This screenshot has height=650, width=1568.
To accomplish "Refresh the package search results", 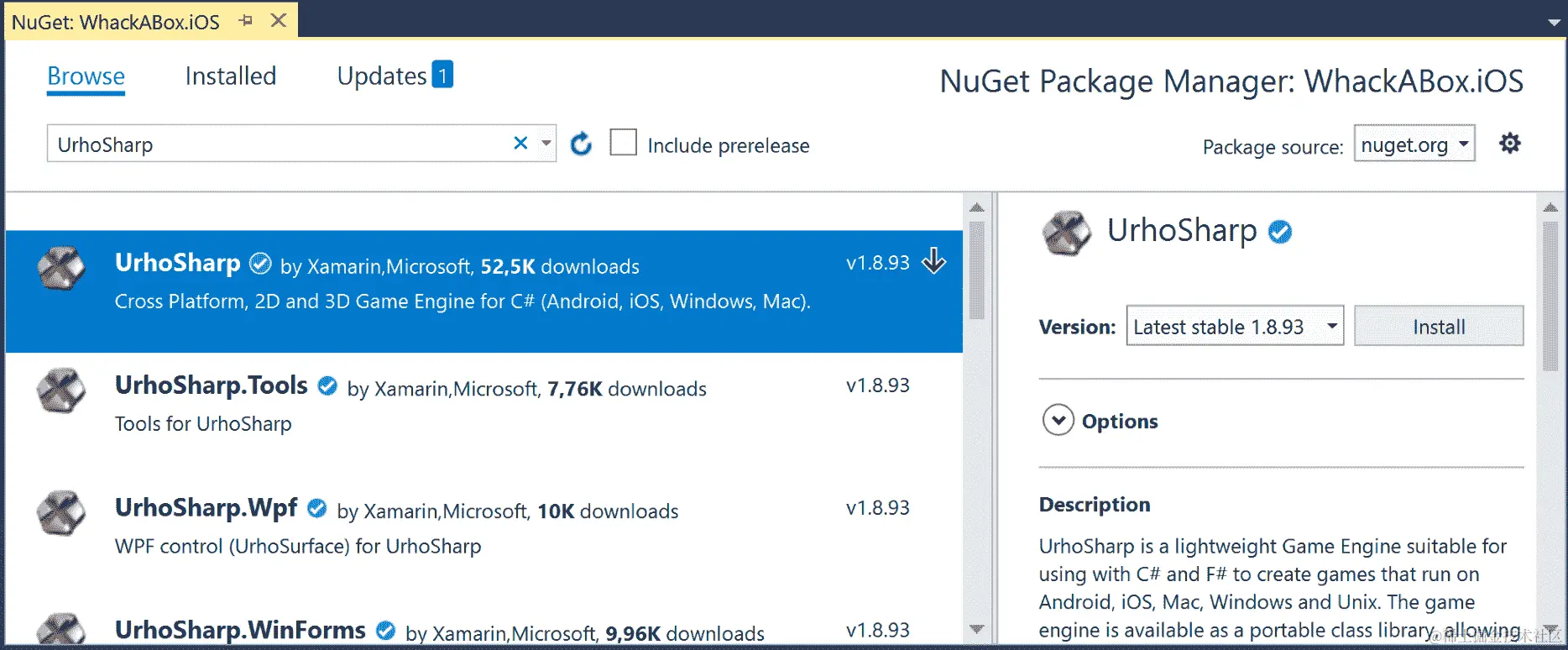I will pos(581,144).
